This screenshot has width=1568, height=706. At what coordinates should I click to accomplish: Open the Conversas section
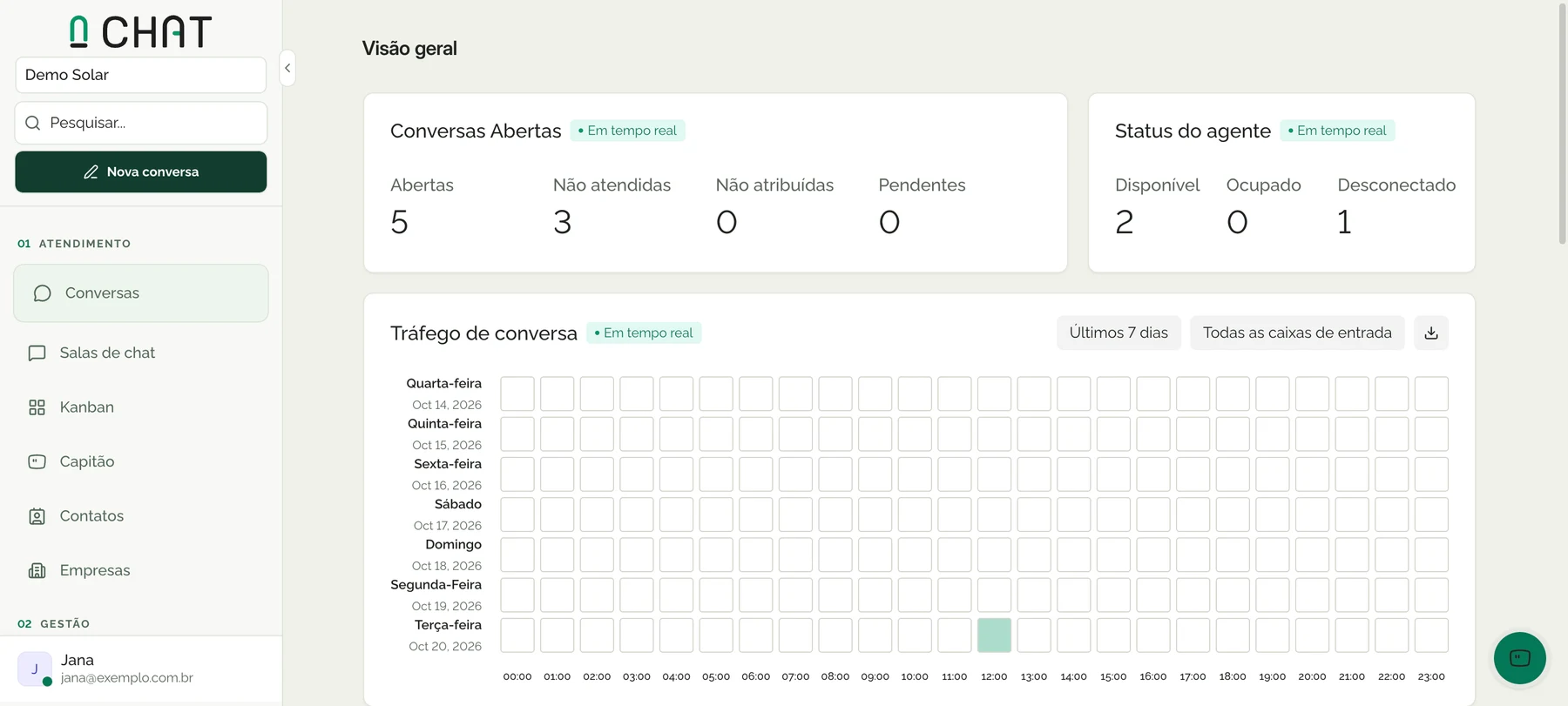point(141,293)
